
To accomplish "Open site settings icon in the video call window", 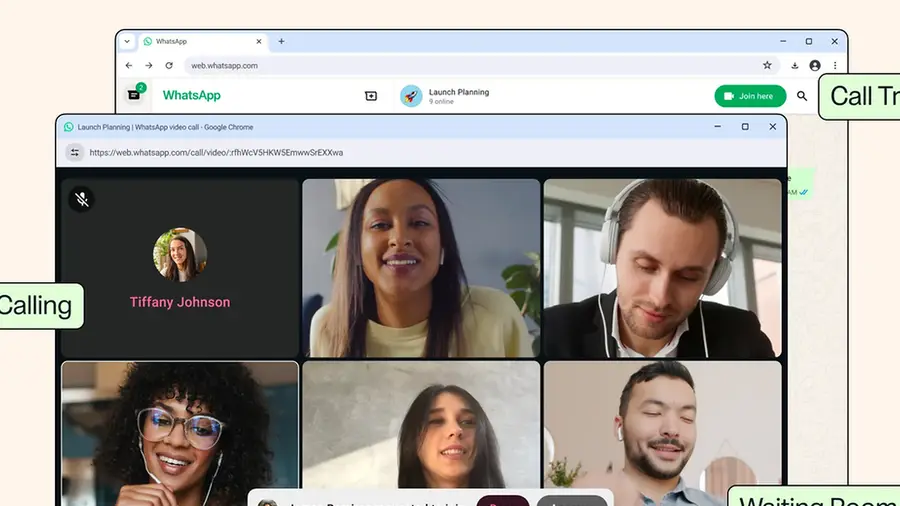I will (x=75, y=153).
